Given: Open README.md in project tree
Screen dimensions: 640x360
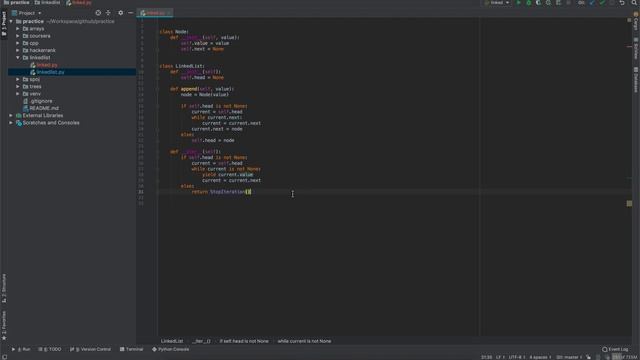Looking at the screenshot, I should coord(44,108).
